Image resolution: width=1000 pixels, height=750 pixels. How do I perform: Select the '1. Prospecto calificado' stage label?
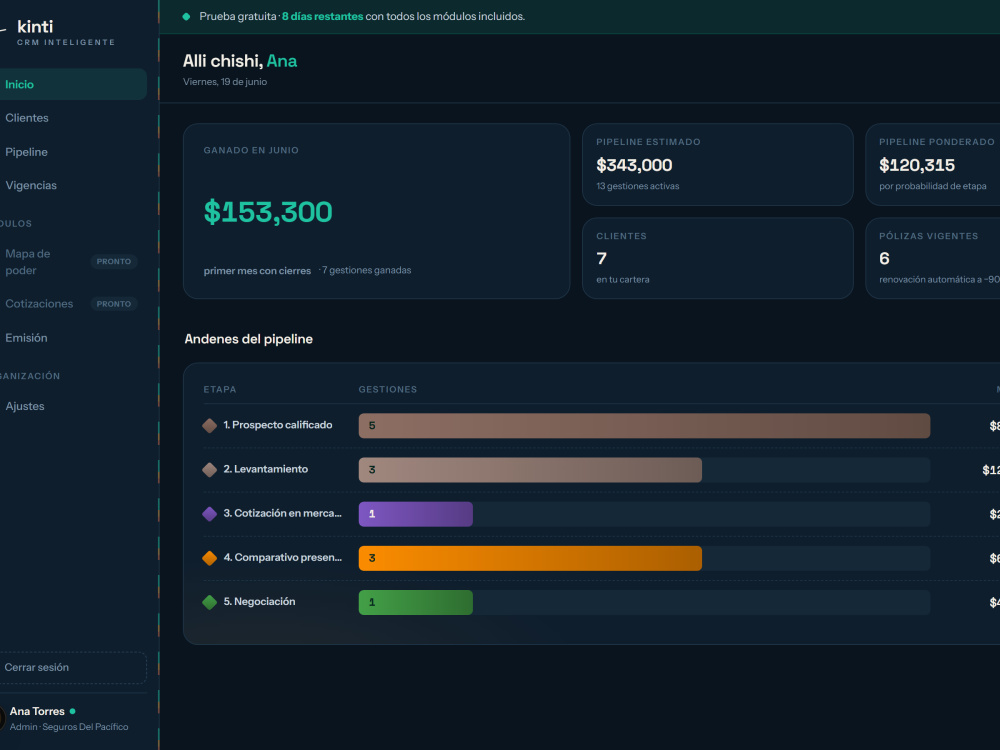point(277,425)
